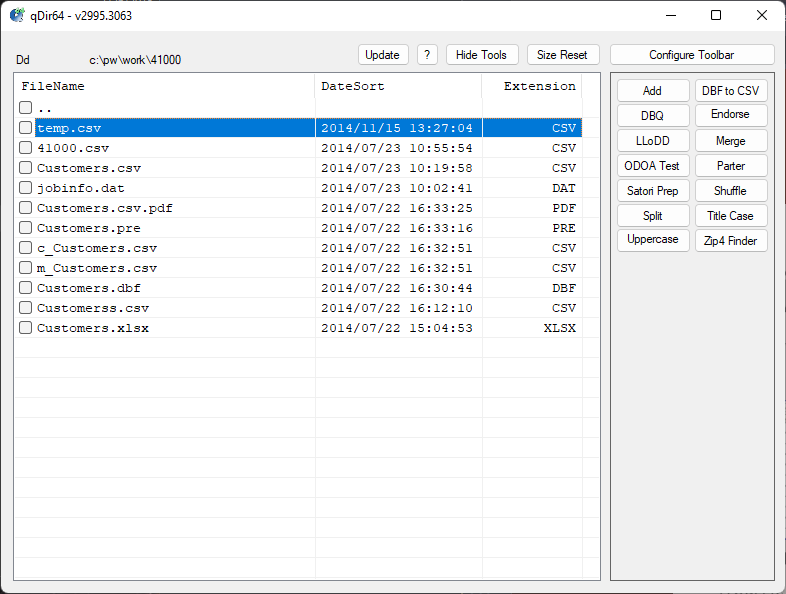The height and width of the screenshot is (594, 786).
Task: Launch the Satori Prep tool
Action: (652, 191)
